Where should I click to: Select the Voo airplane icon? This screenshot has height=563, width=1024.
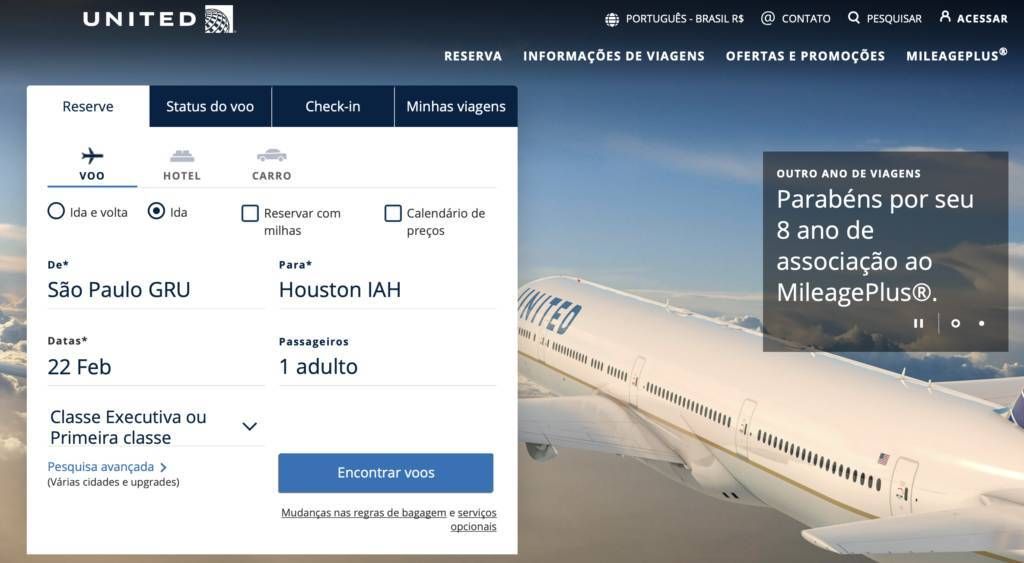click(x=92, y=155)
